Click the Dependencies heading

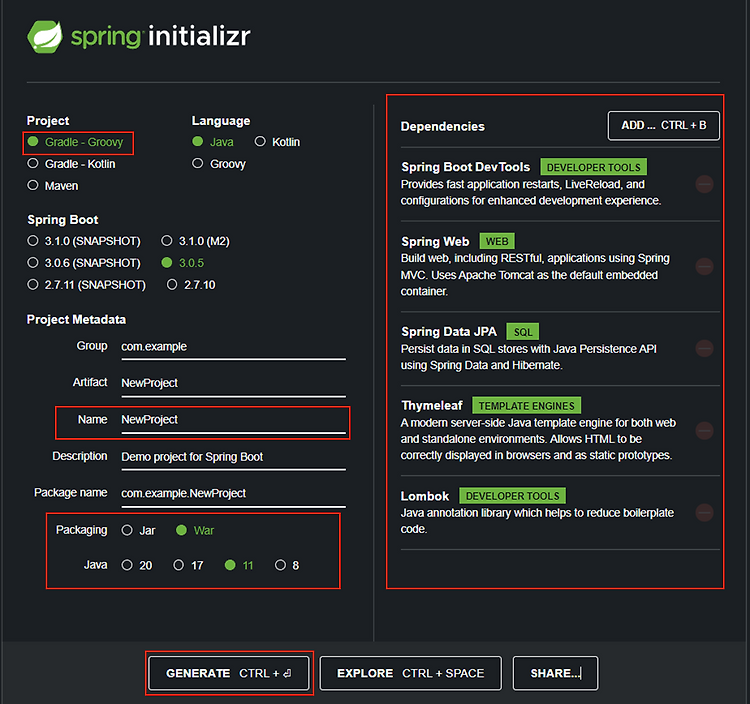coord(442,126)
